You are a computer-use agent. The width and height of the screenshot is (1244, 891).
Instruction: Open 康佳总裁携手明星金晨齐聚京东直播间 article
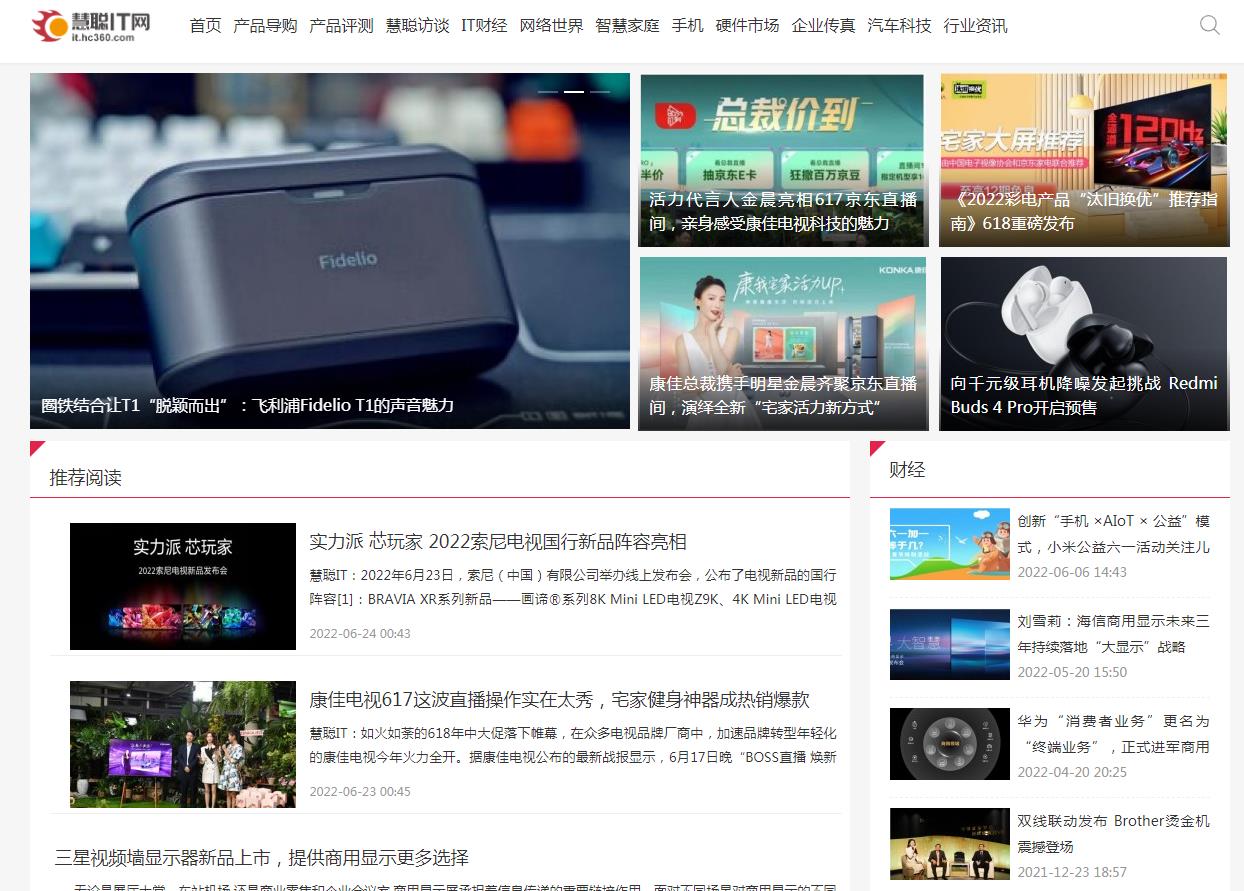coord(783,395)
